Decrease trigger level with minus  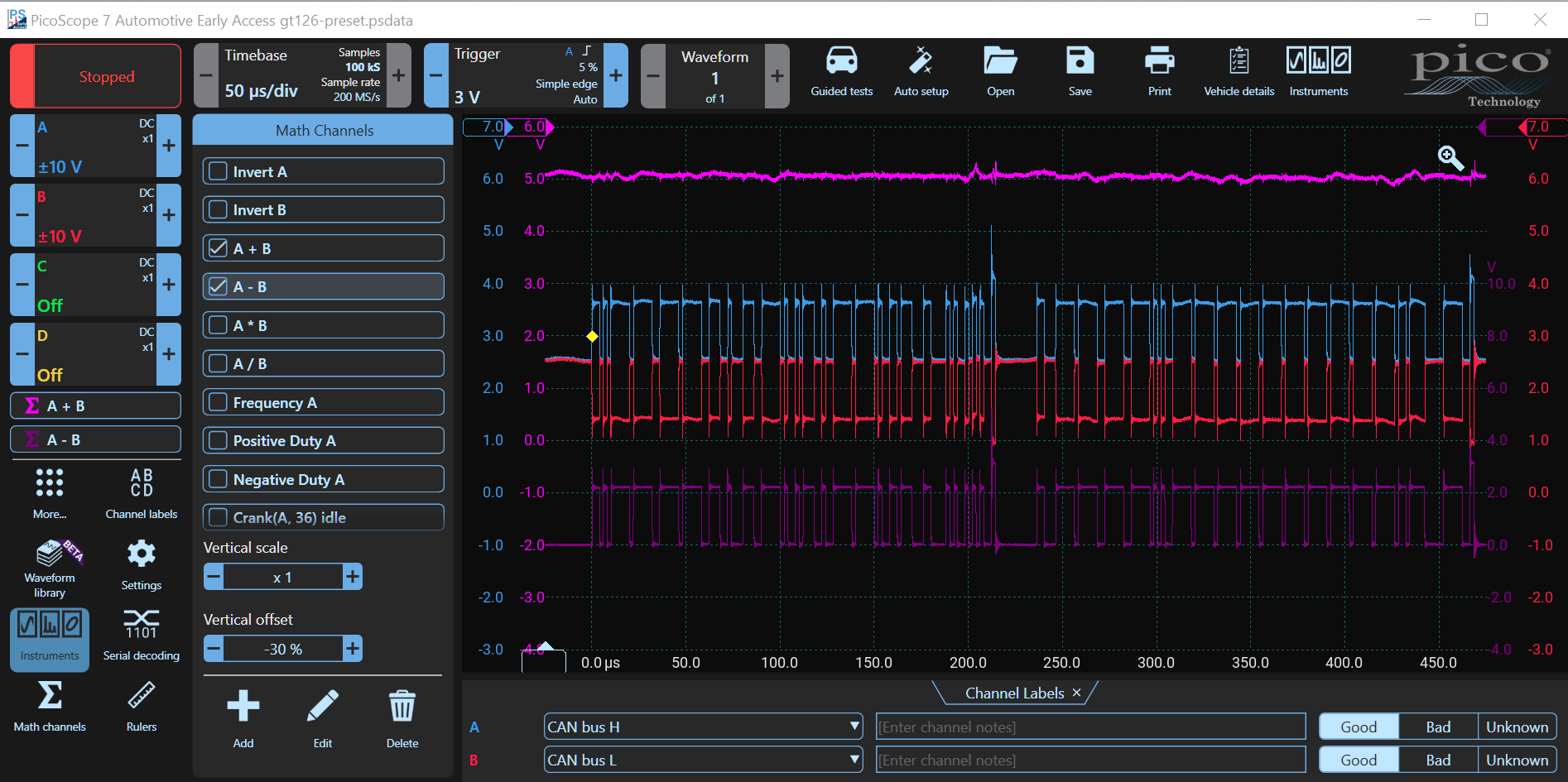[x=436, y=75]
